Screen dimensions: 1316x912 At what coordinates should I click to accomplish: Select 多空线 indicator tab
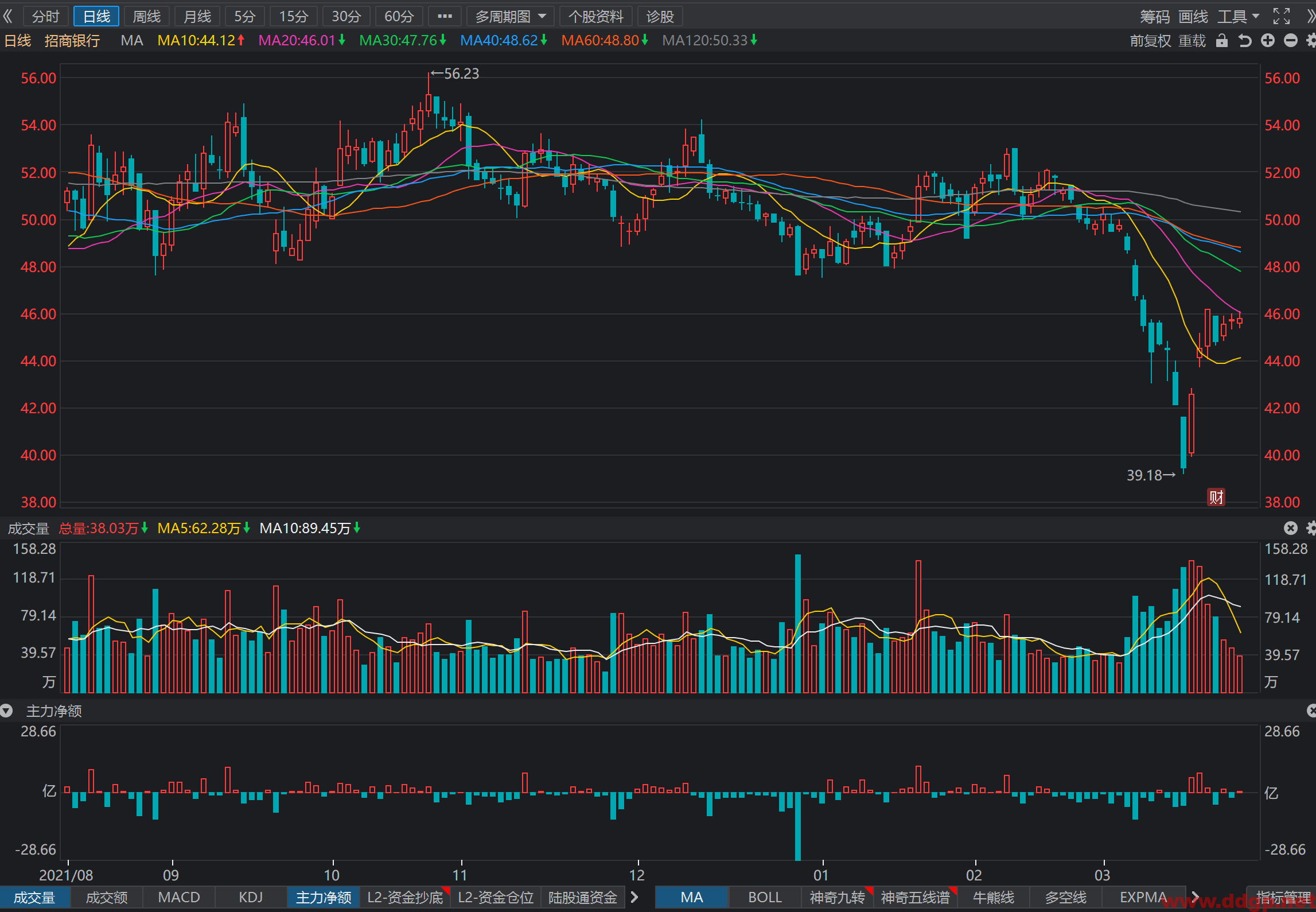(x=1066, y=897)
